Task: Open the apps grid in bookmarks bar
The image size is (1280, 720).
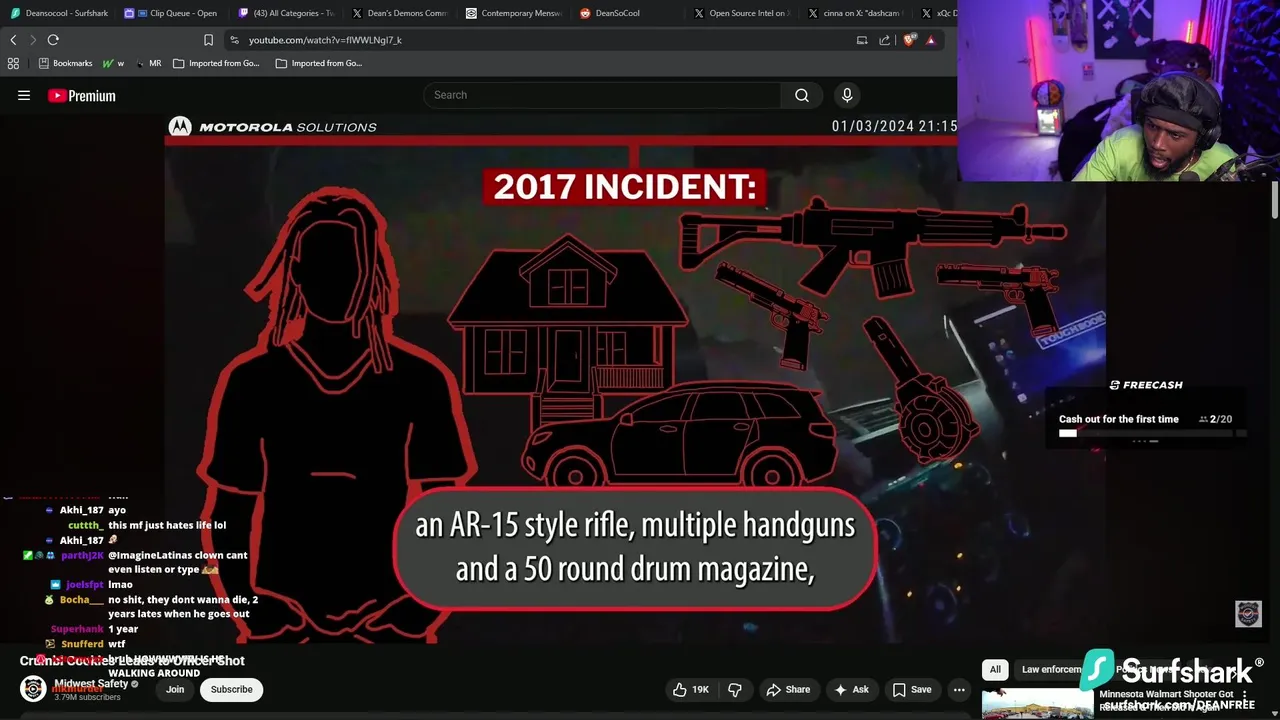Action: (x=13, y=63)
